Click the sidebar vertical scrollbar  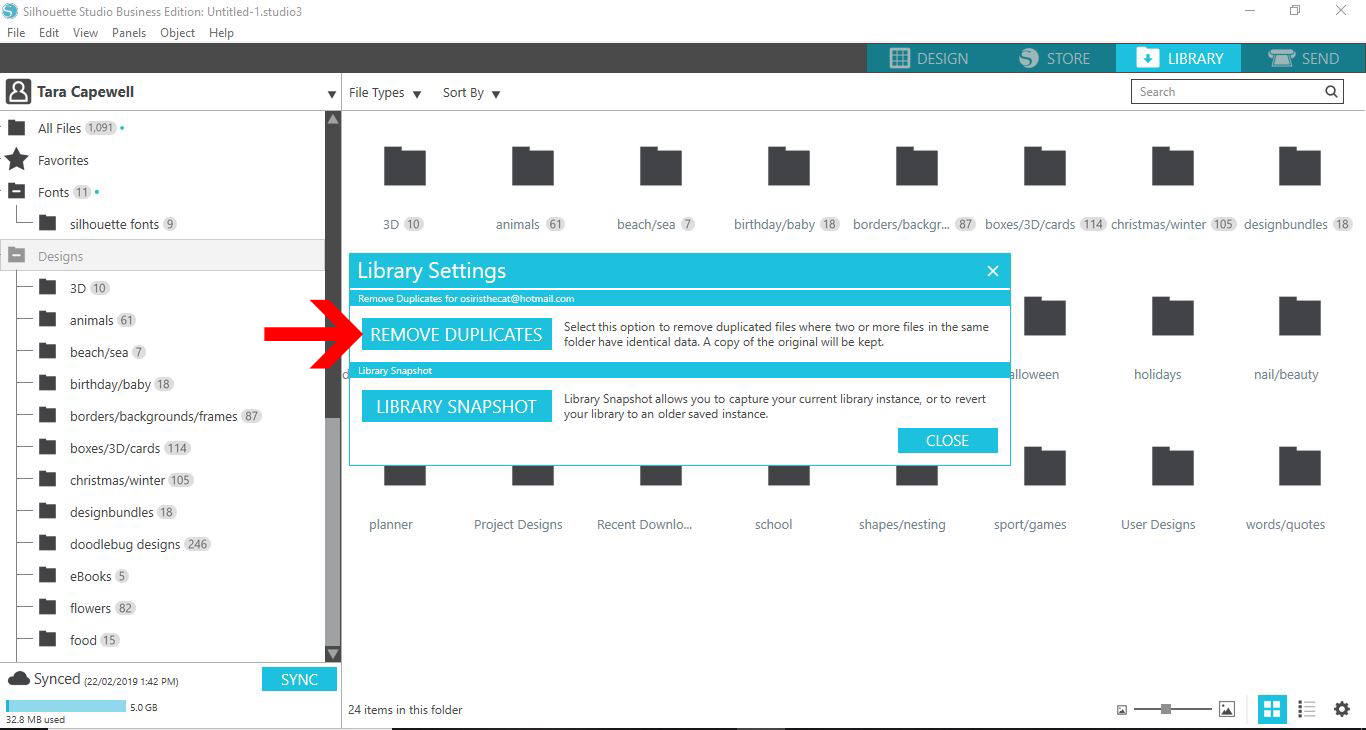coord(333,387)
